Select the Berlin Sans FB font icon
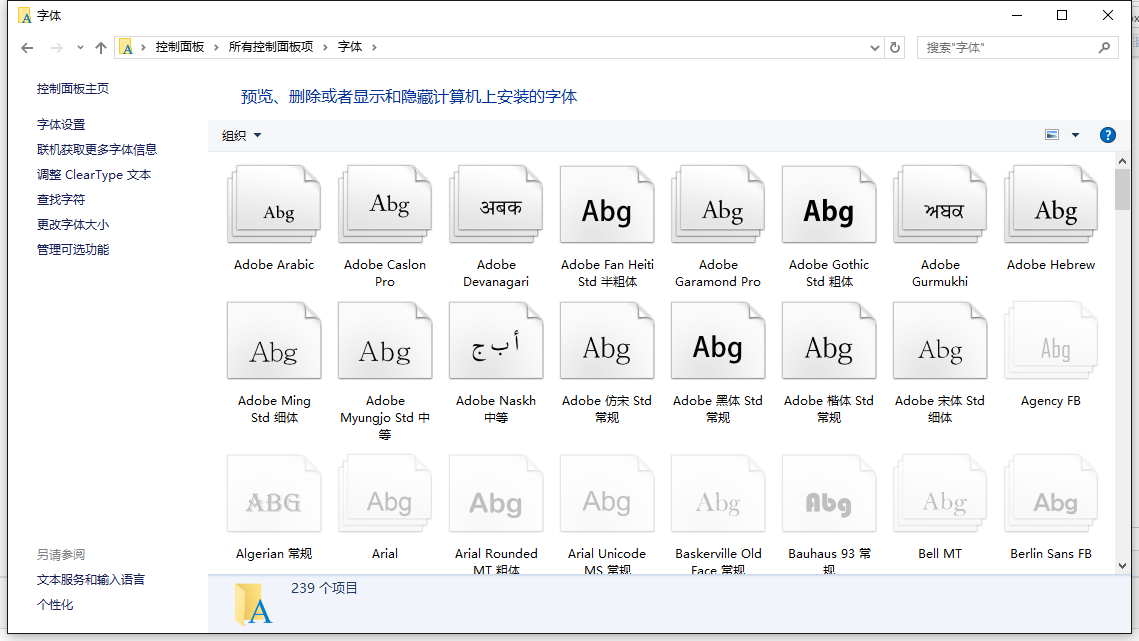 click(1051, 493)
